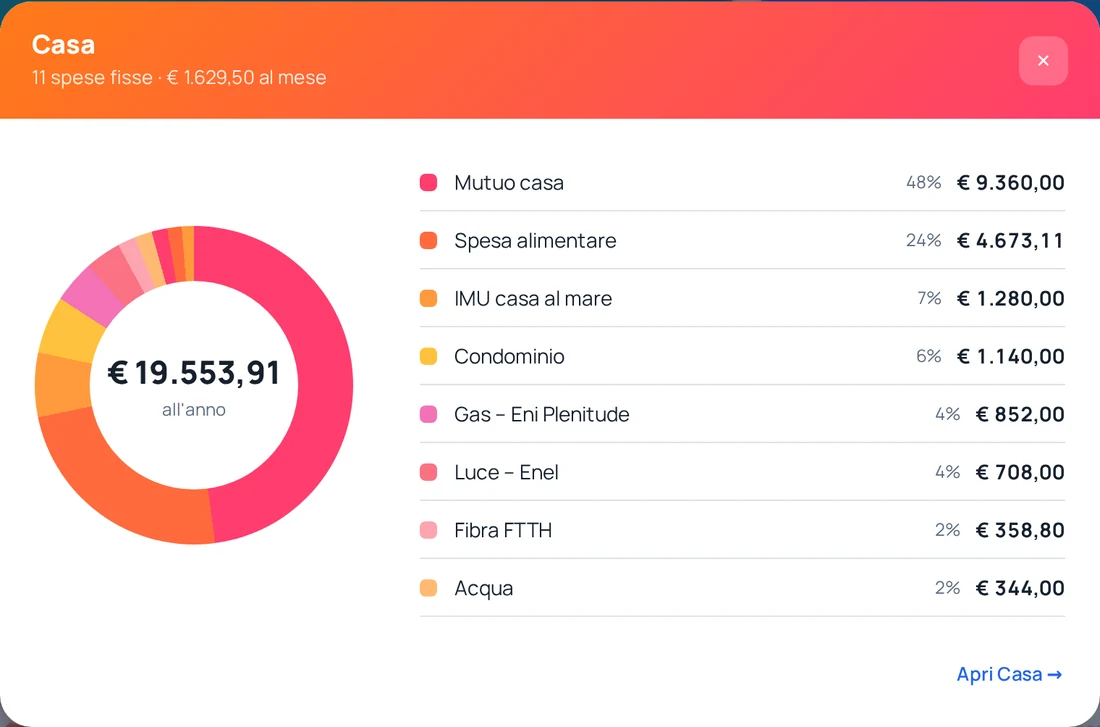
Task: Click the 'Acqua' row label
Action: tap(483, 588)
